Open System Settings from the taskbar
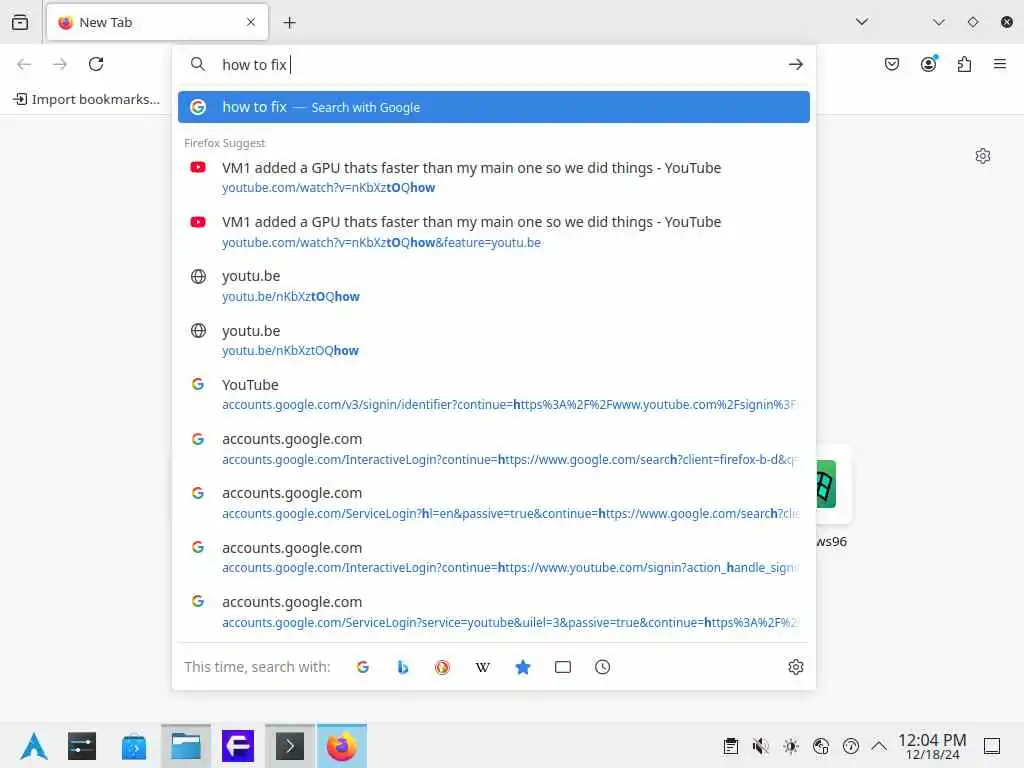This screenshot has height=768, width=1024. [x=82, y=746]
